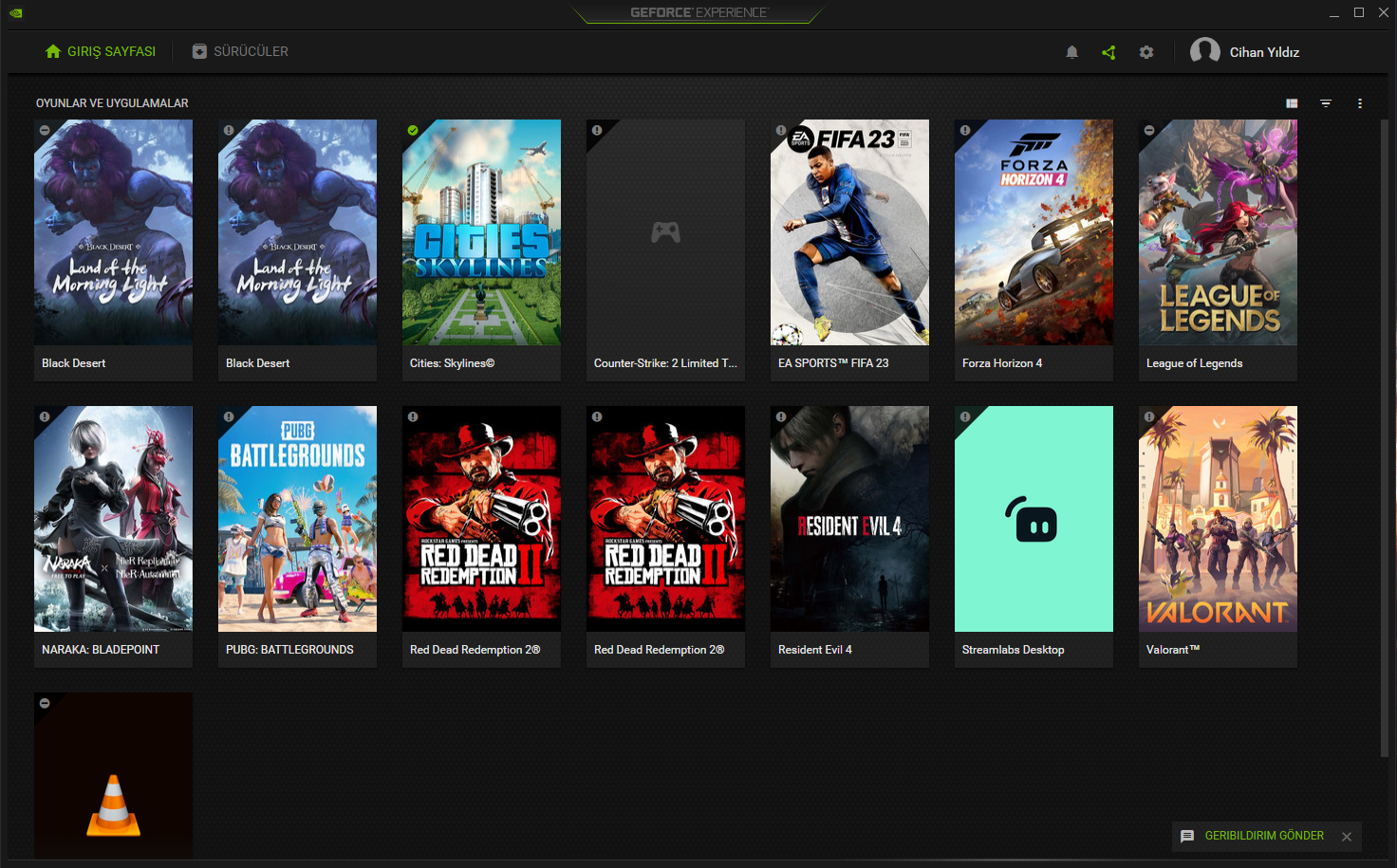Click the GERIBILDIRIM GÖNDER feedback button

tap(1264, 836)
